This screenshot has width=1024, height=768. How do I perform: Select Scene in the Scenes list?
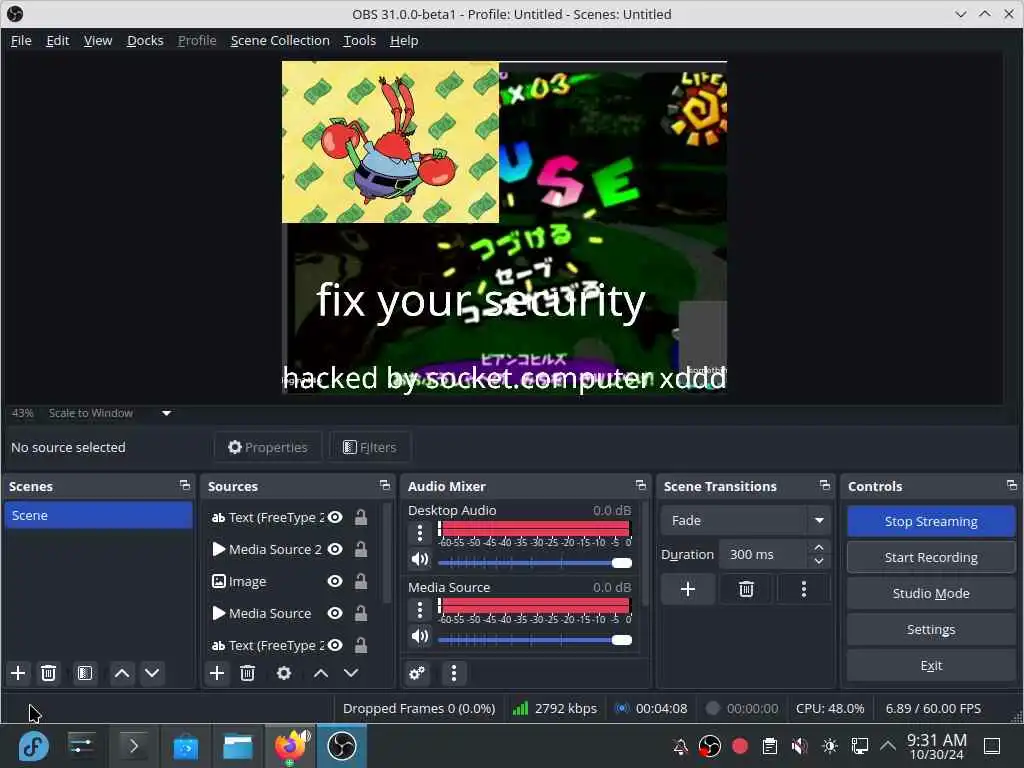coord(99,515)
